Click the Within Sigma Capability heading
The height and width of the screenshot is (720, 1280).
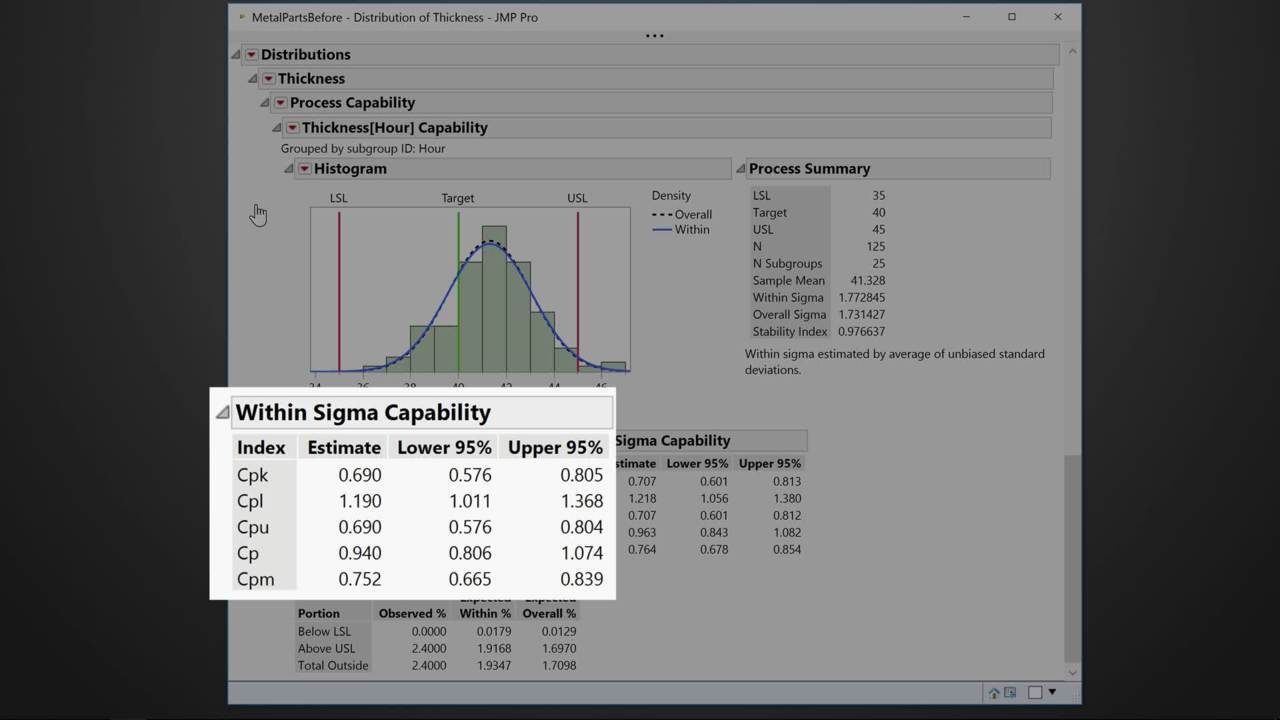coord(363,413)
